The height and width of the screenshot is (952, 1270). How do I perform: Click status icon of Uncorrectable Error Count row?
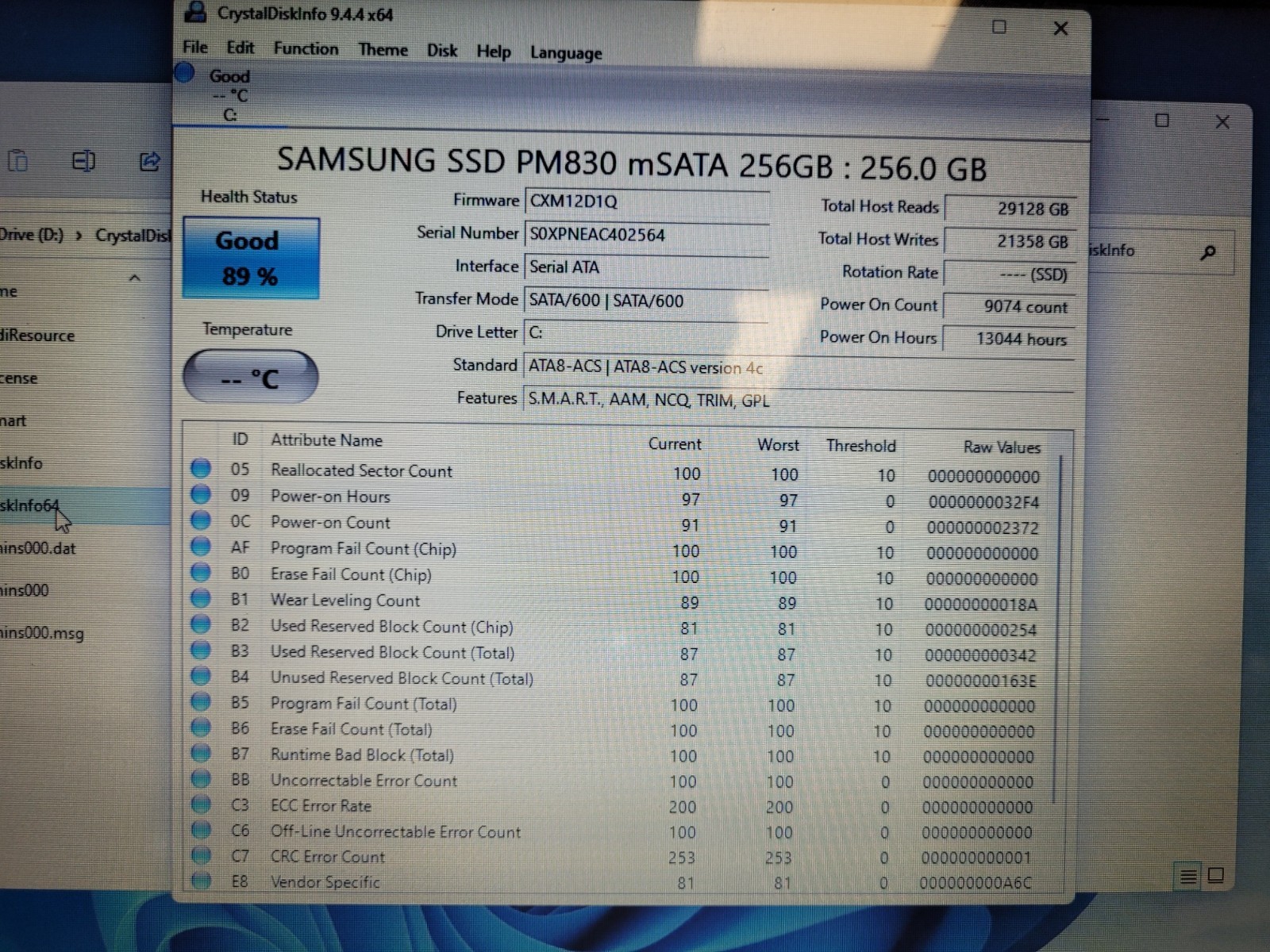tap(201, 778)
